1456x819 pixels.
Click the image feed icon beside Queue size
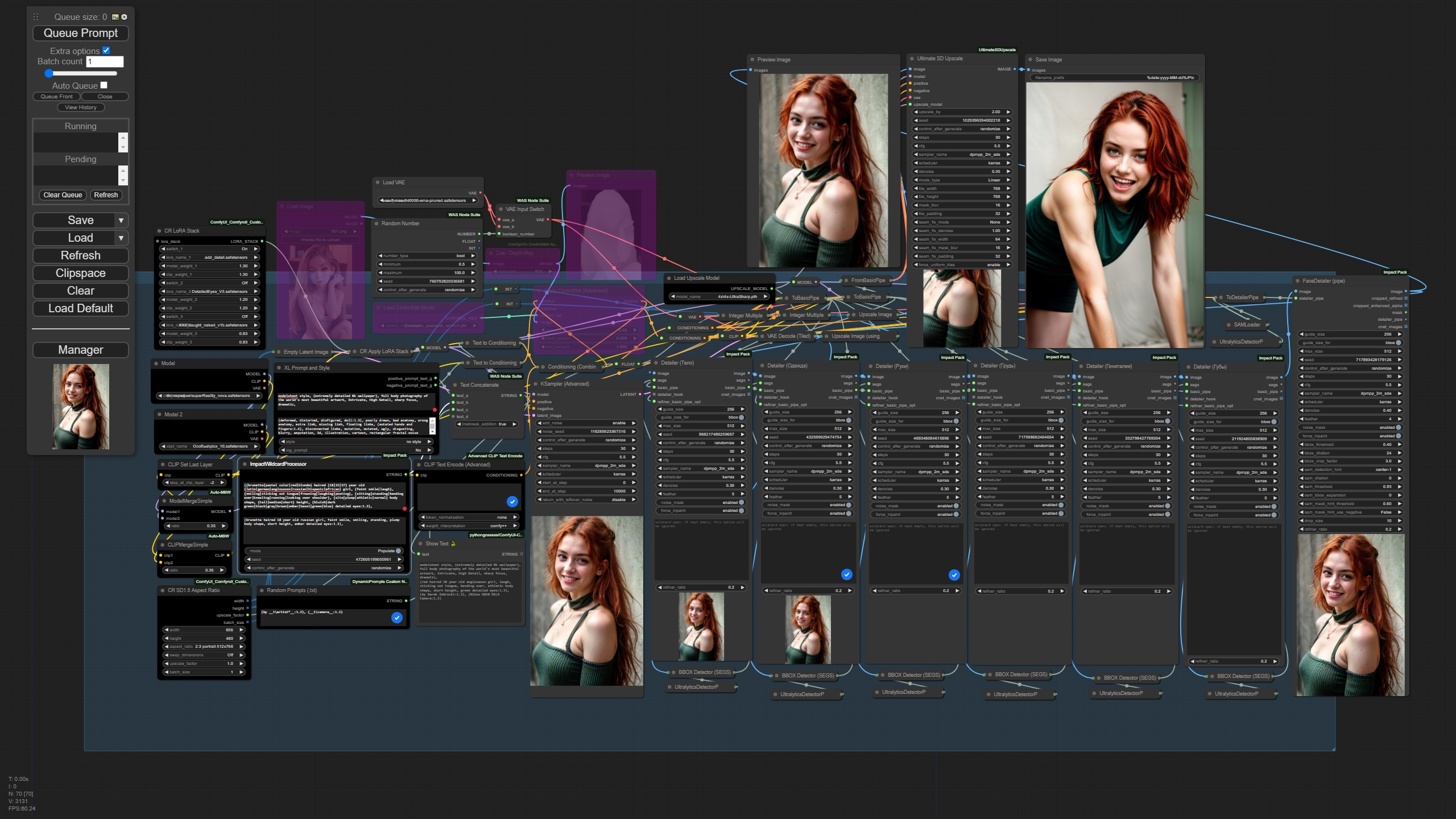[115, 17]
